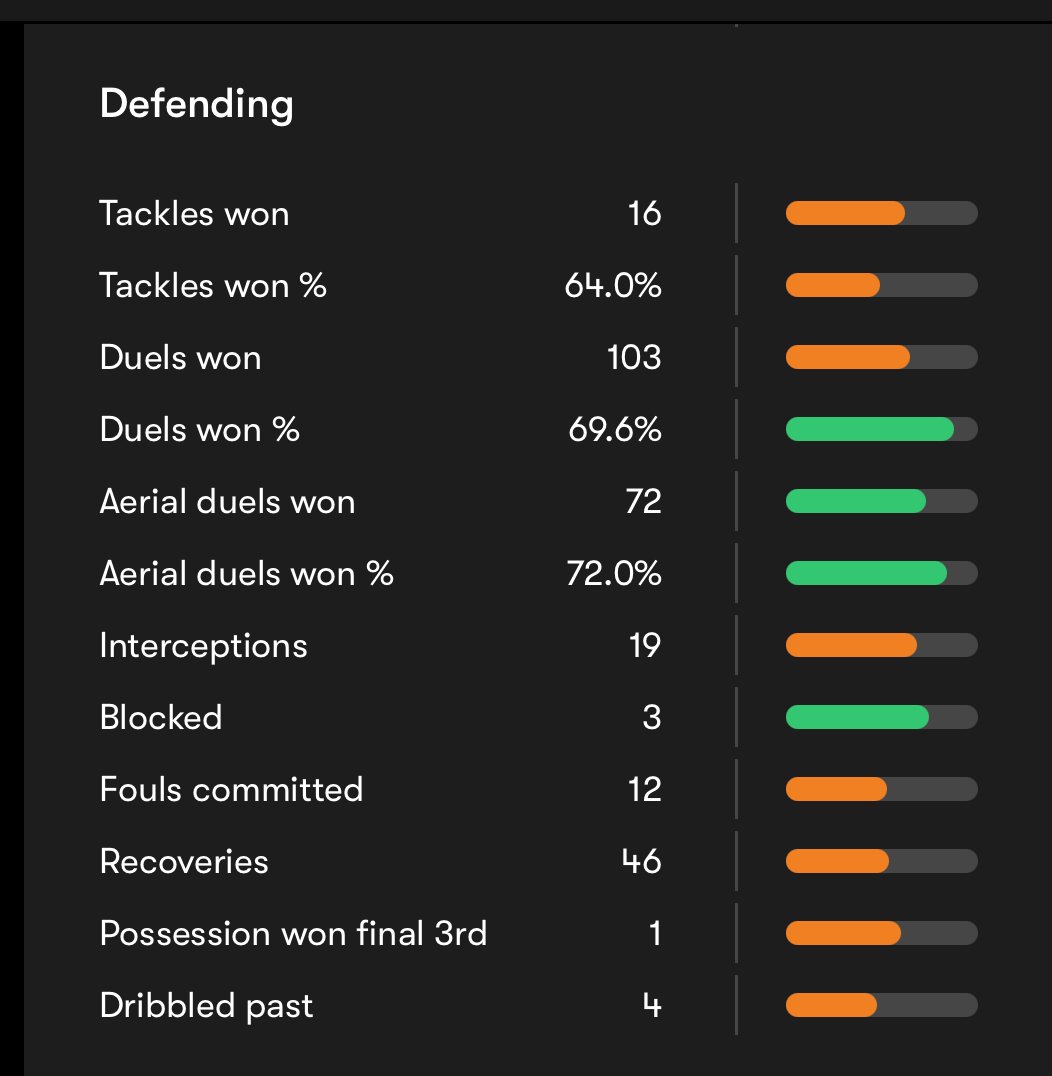Click the orange Tackles won percentile bar
The width and height of the screenshot is (1052, 1076).
pos(845,213)
